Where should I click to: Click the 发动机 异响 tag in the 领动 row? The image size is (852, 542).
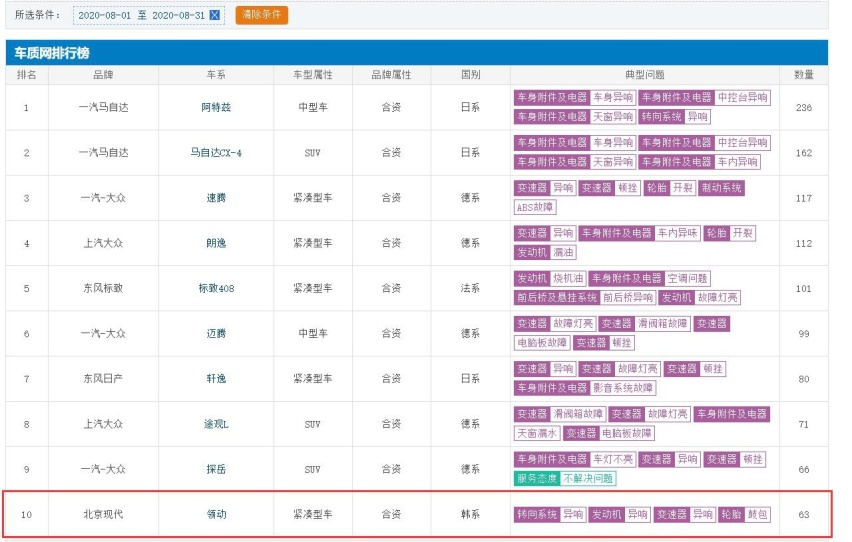point(619,514)
